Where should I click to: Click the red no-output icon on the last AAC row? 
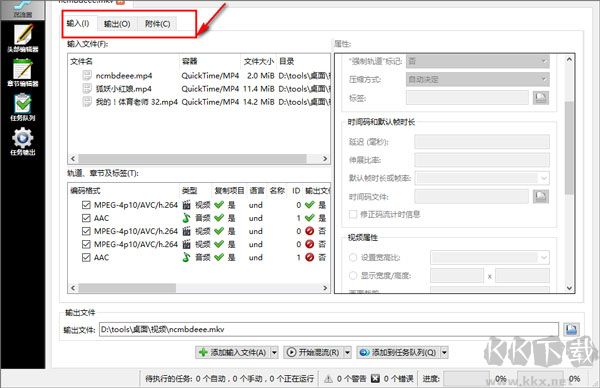310,257
